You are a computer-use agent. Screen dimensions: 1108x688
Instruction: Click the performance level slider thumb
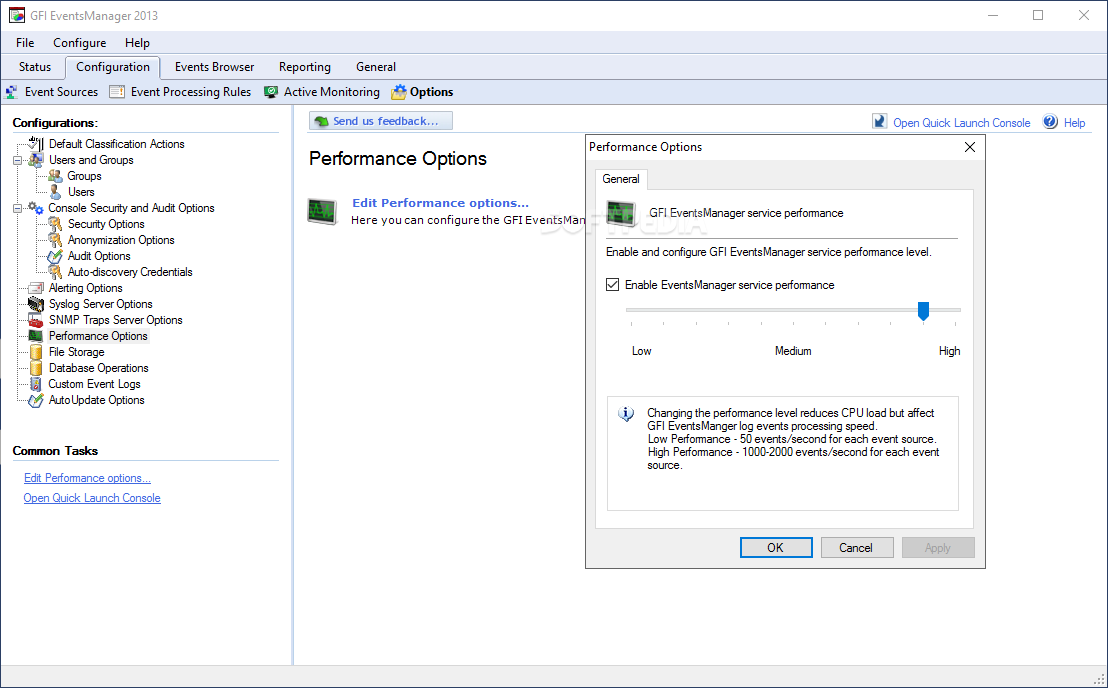tap(923, 311)
